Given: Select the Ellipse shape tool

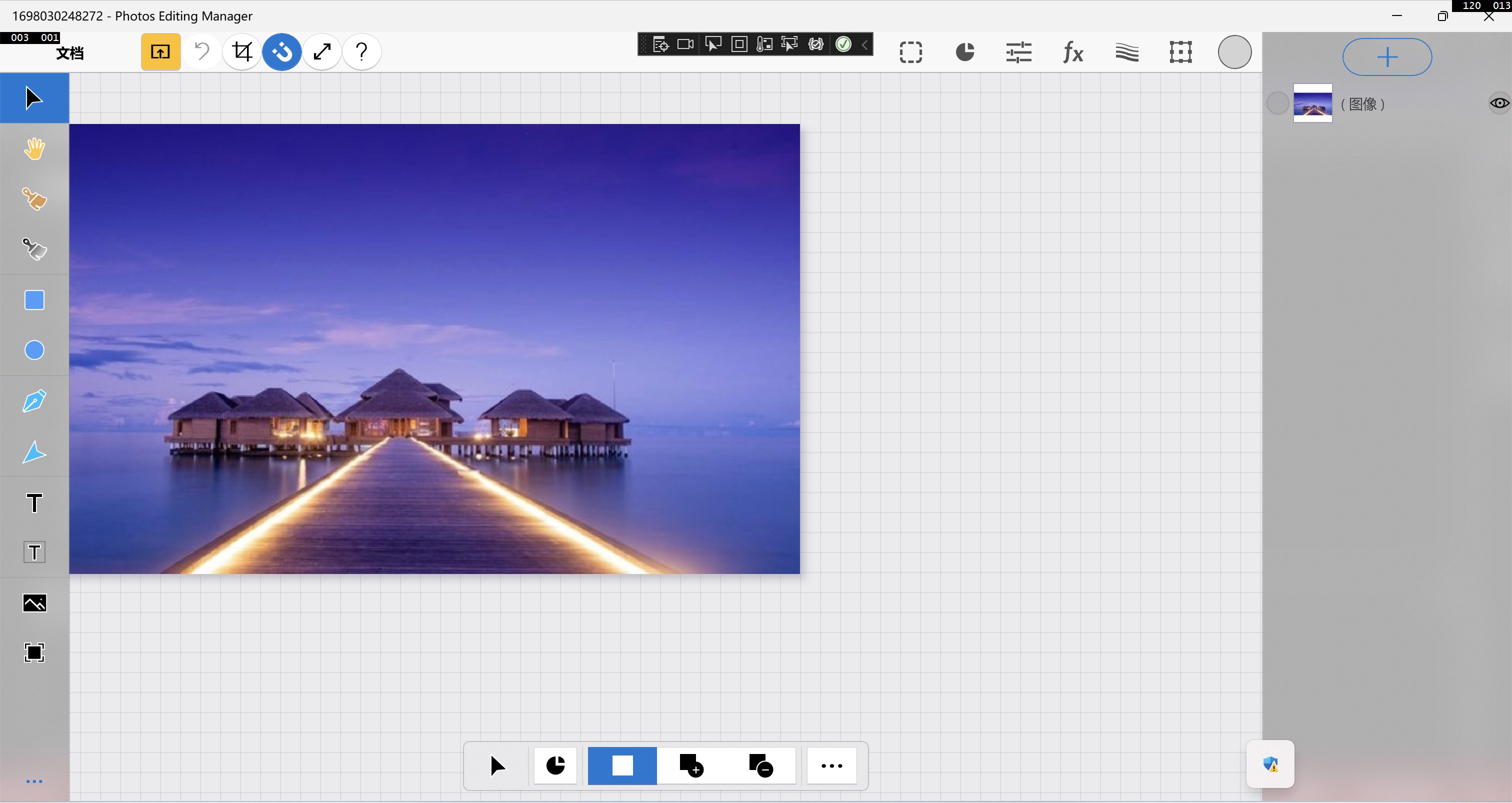Looking at the screenshot, I should click(x=34, y=350).
